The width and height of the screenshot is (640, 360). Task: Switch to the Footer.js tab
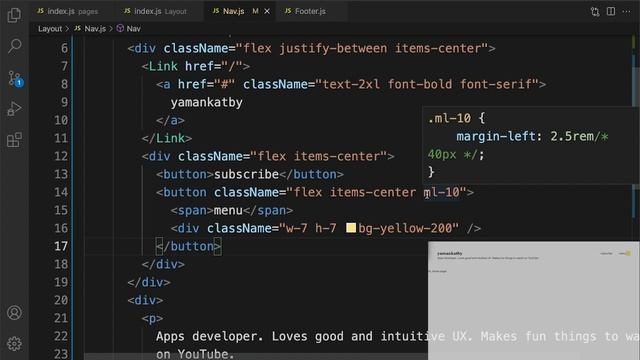coord(310,11)
